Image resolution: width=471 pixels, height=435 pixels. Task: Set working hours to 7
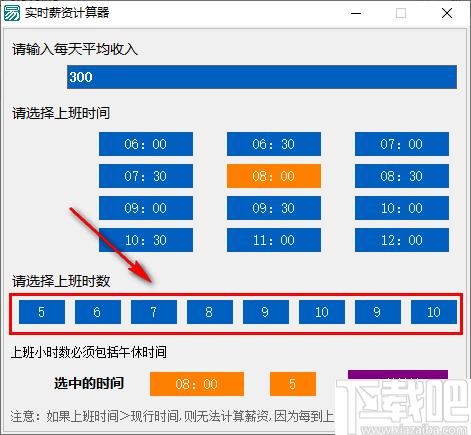(x=154, y=312)
